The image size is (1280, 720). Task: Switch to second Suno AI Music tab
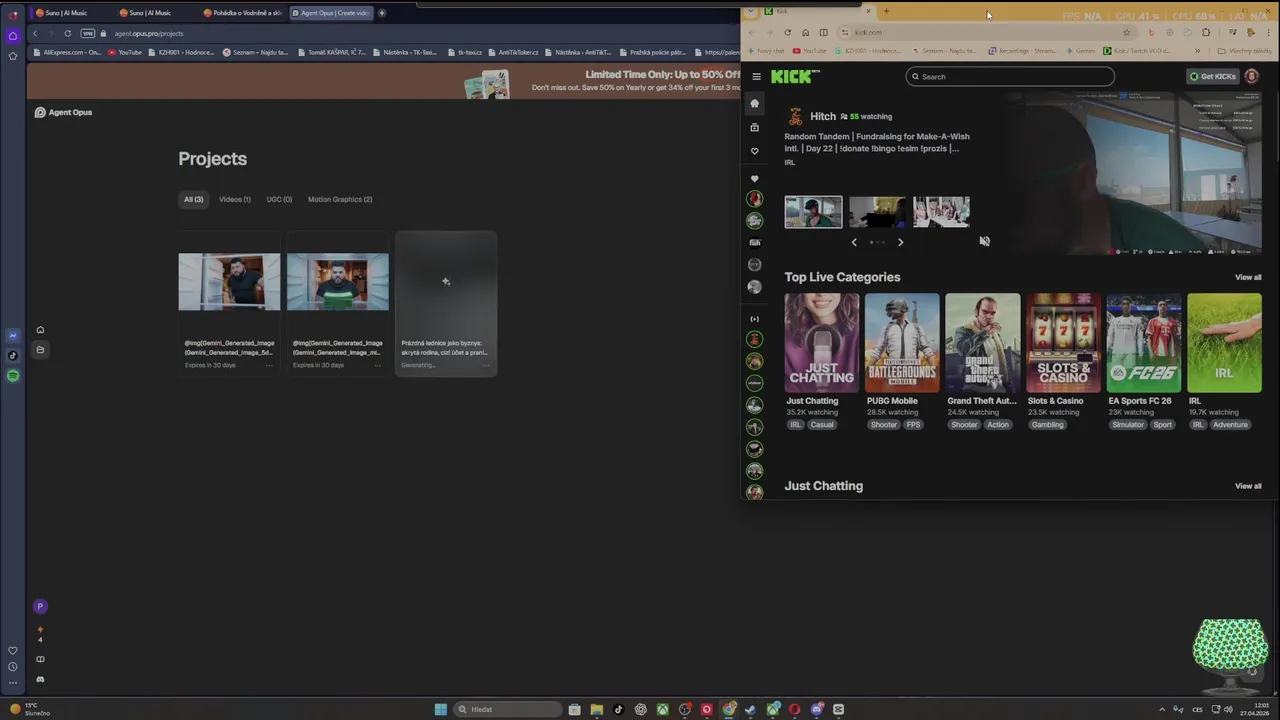[x=154, y=13]
